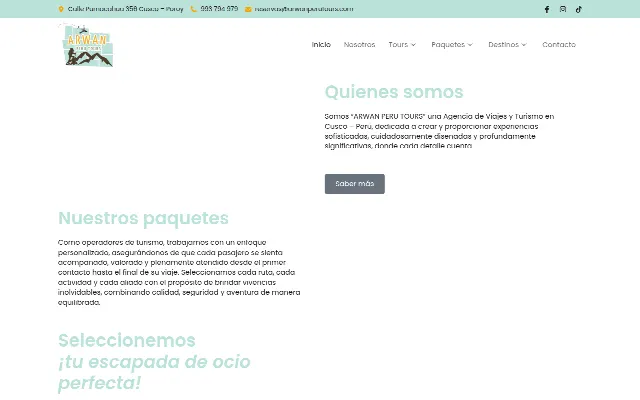Image resolution: width=640 pixels, height=400 pixels.
Task: Go to the Inicio menu item
Action: point(321,44)
